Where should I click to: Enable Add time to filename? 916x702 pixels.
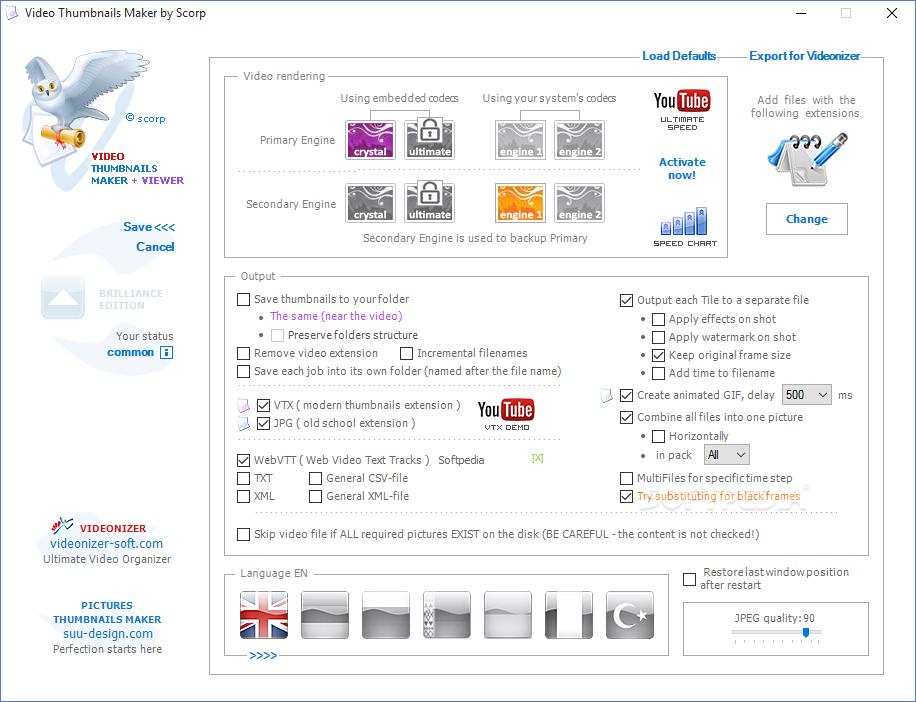coord(658,373)
